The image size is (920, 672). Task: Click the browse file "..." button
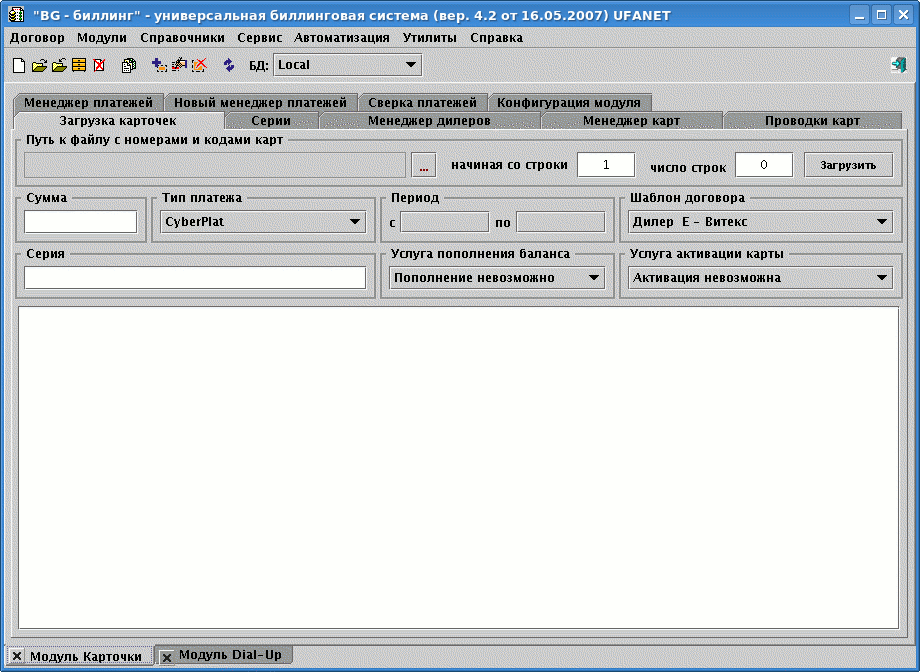(x=424, y=165)
